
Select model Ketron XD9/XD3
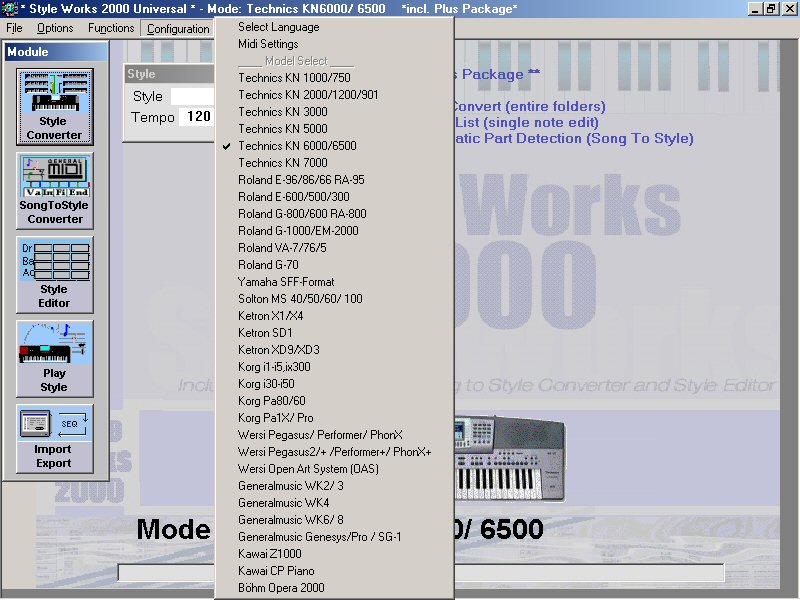coord(334,350)
